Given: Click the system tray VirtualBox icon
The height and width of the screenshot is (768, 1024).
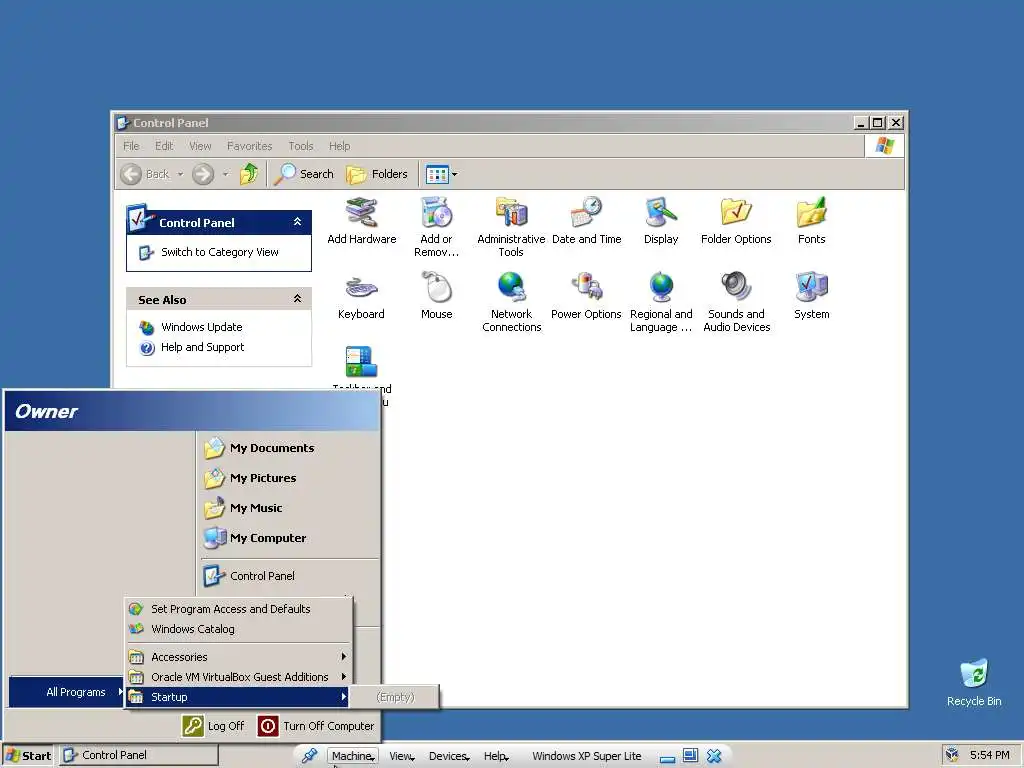Looking at the screenshot, I should [x=952, y=755].
